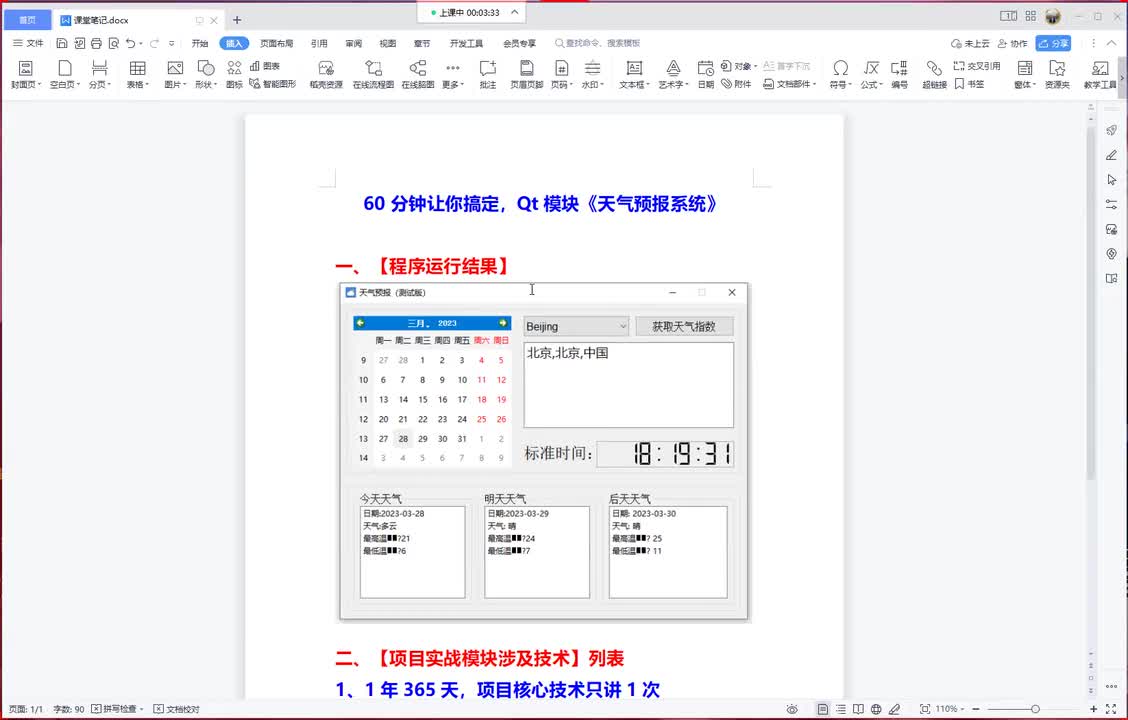Open 页眉页脚 header and footer
Screen dimensions: 1128x720
coord(527,74)
